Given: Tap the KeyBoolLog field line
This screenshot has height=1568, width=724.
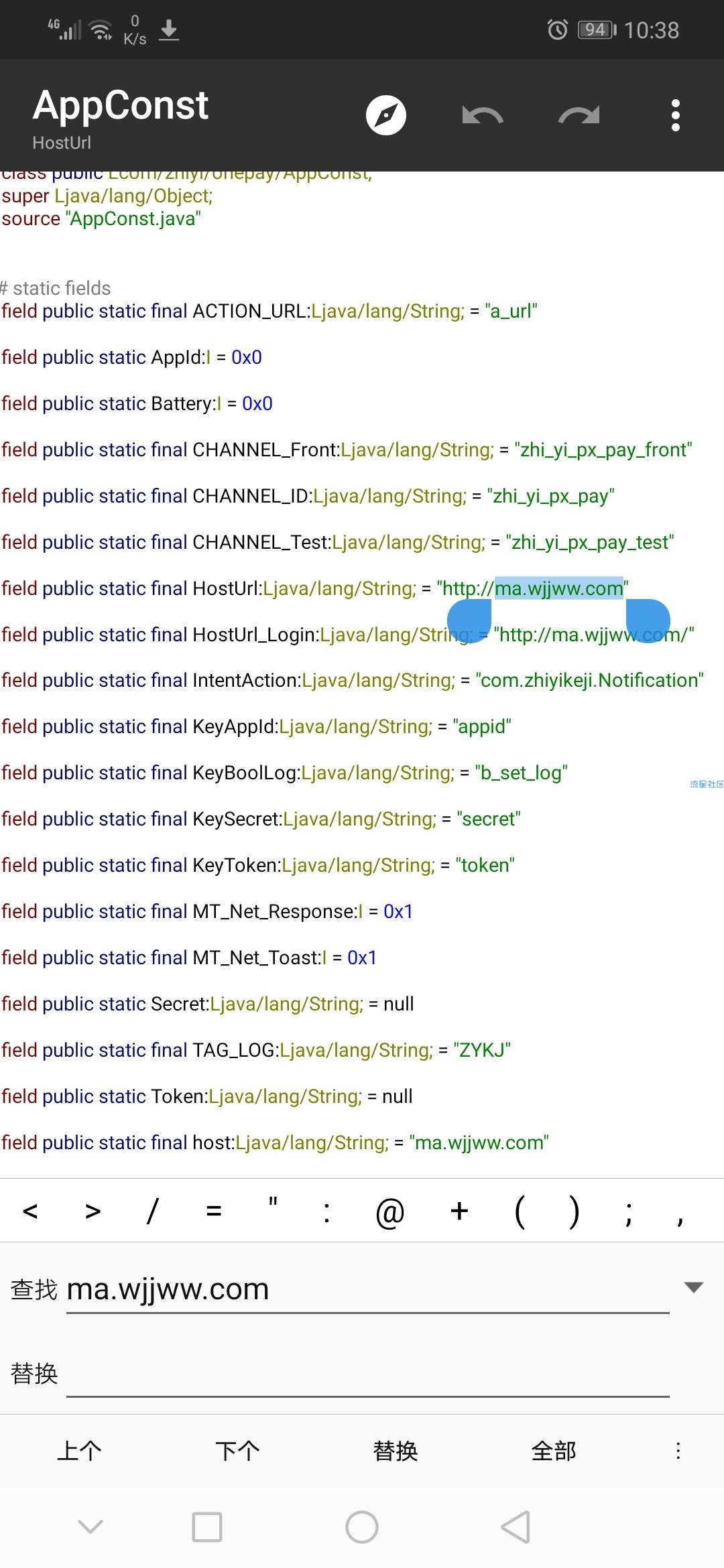Looking at the screenshot, I should click(284, 773).
